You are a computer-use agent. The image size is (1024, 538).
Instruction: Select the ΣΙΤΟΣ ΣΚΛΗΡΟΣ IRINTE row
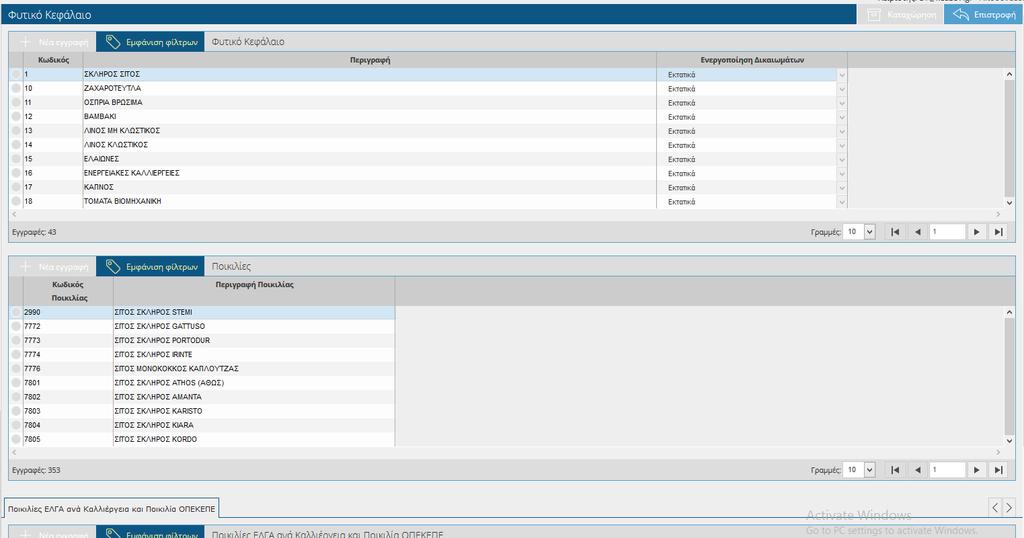click(x=202, y=355)
